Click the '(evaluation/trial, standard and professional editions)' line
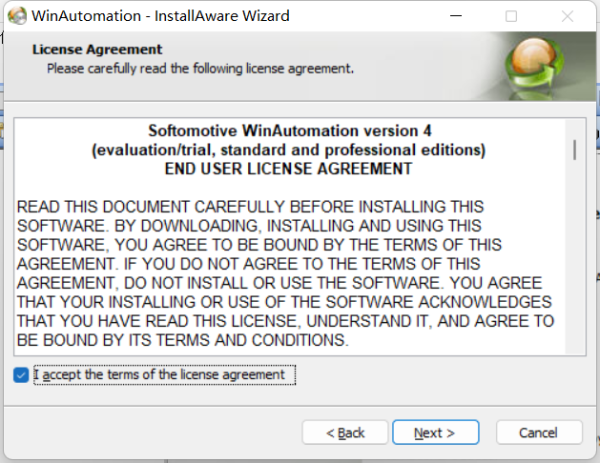This screenshot has height=463, width=600. pyautogui.click(x=289, y=150)
